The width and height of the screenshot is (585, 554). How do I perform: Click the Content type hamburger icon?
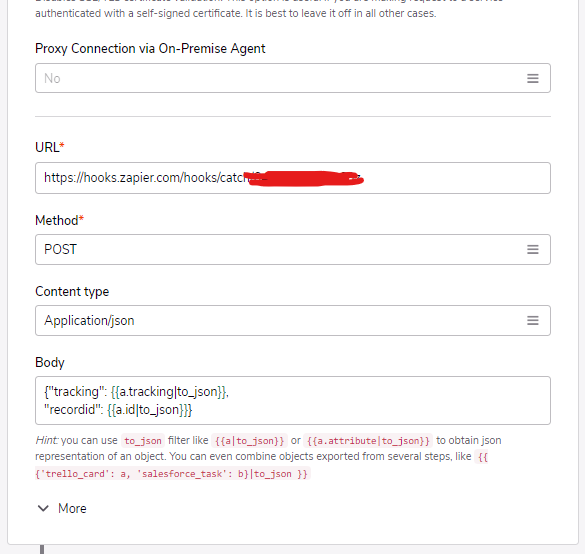[x=532, y=320]
